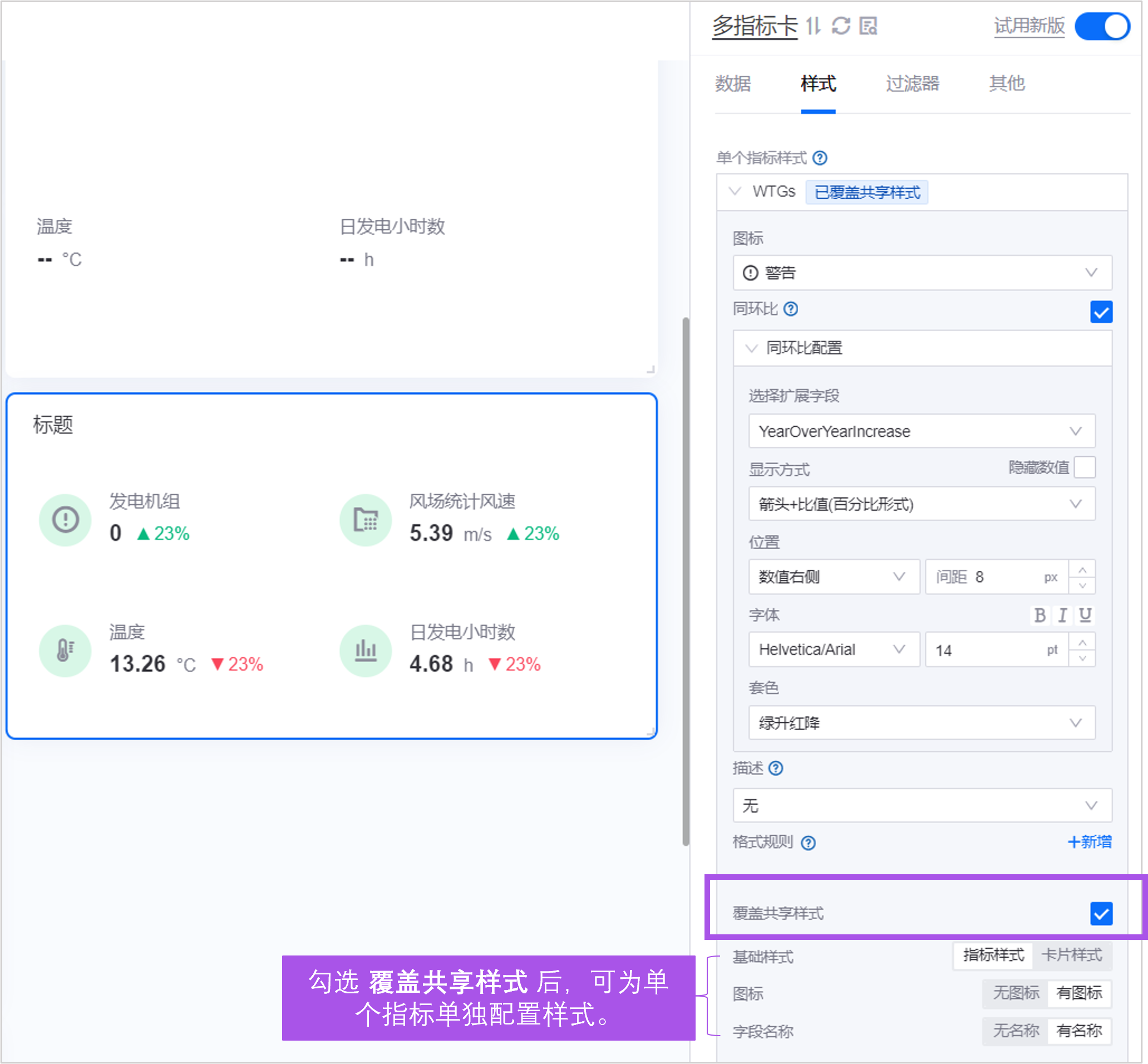Check the 隐藏数值 checkbox
This screenshot has height=1064, width=1148.
click(x=1085, y=467)
